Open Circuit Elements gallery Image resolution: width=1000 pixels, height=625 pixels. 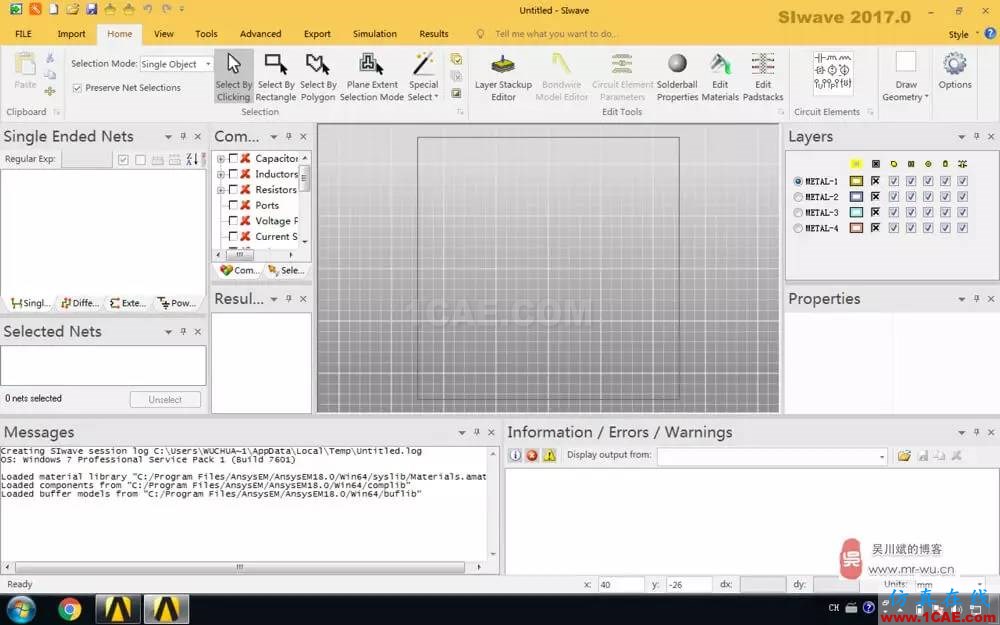[x=832, y=73]
